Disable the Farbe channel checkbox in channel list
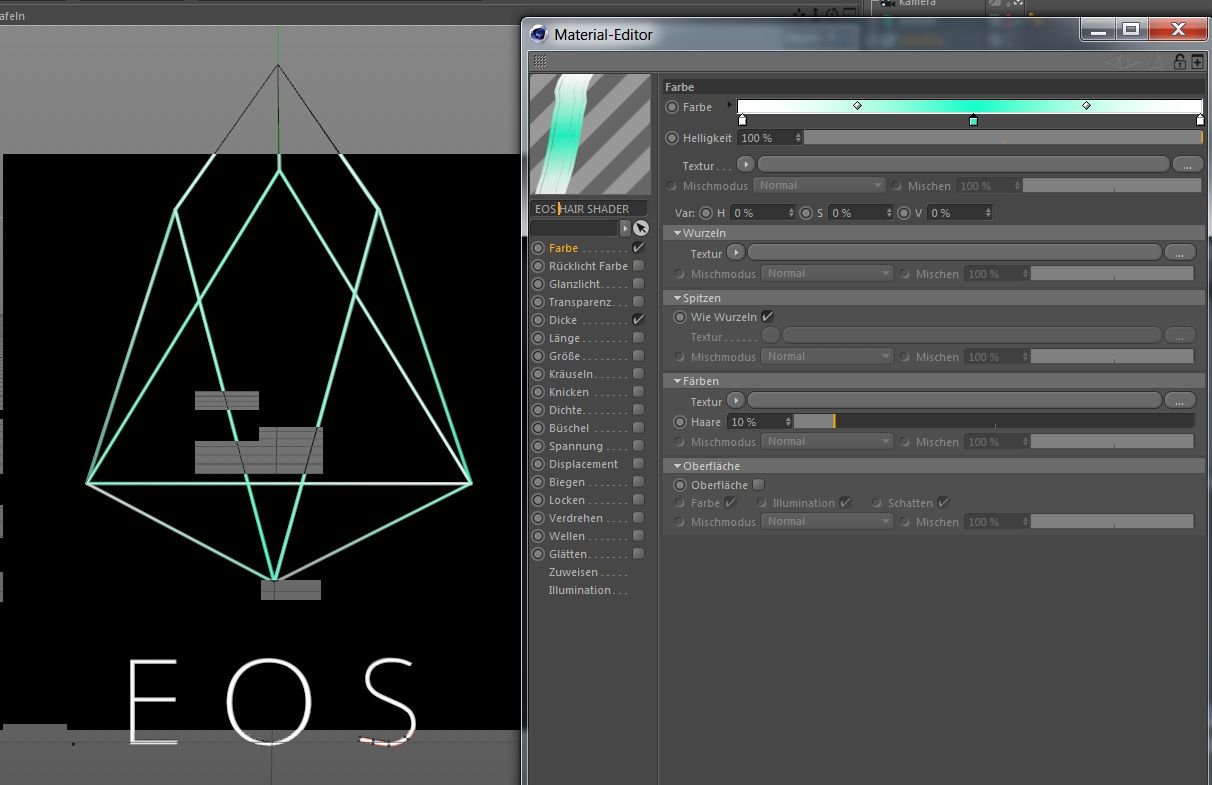 [638, 248]
